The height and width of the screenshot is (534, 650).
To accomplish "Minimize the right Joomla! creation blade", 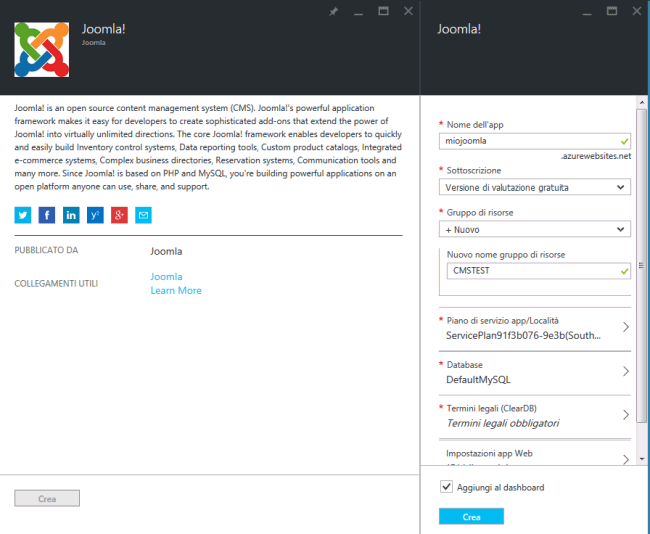I will (x=587, y=12).
